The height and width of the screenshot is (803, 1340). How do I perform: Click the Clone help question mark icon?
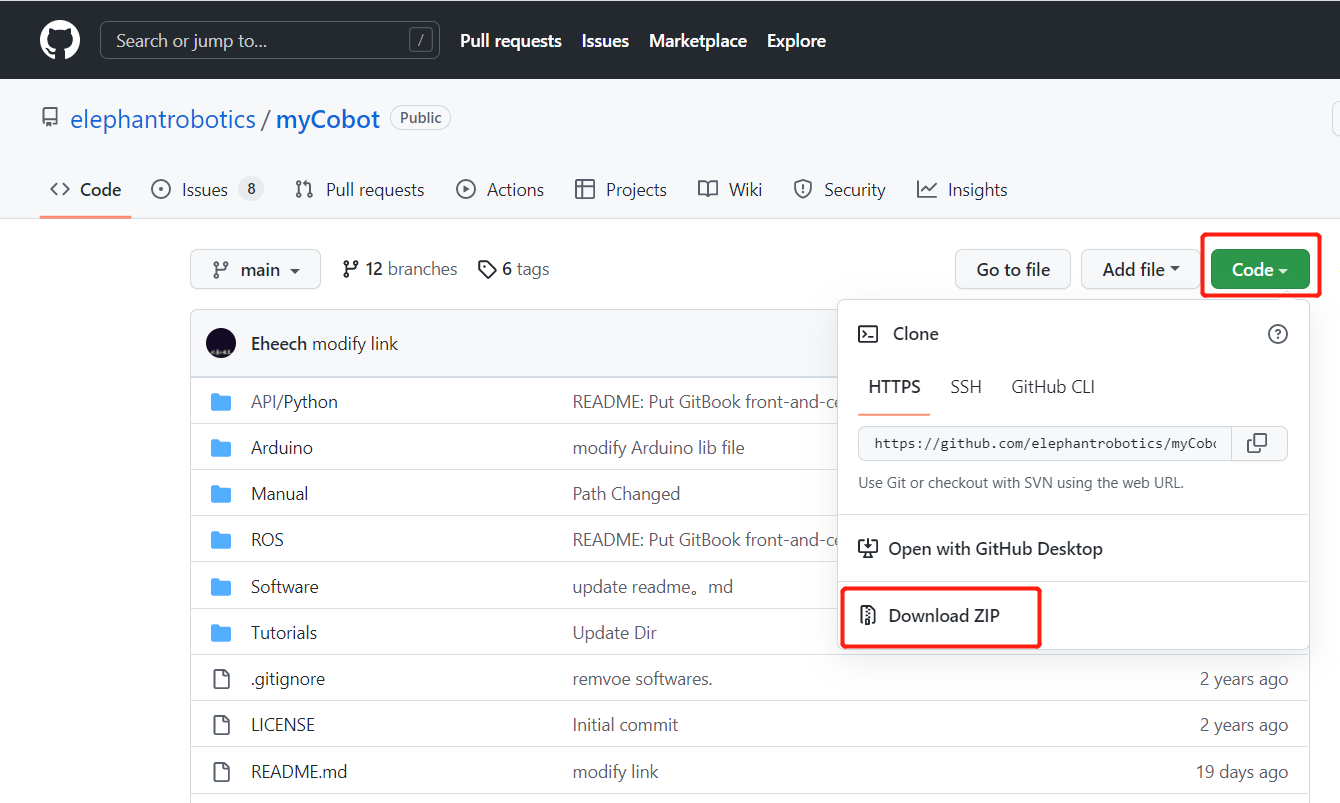[1277, 334]
